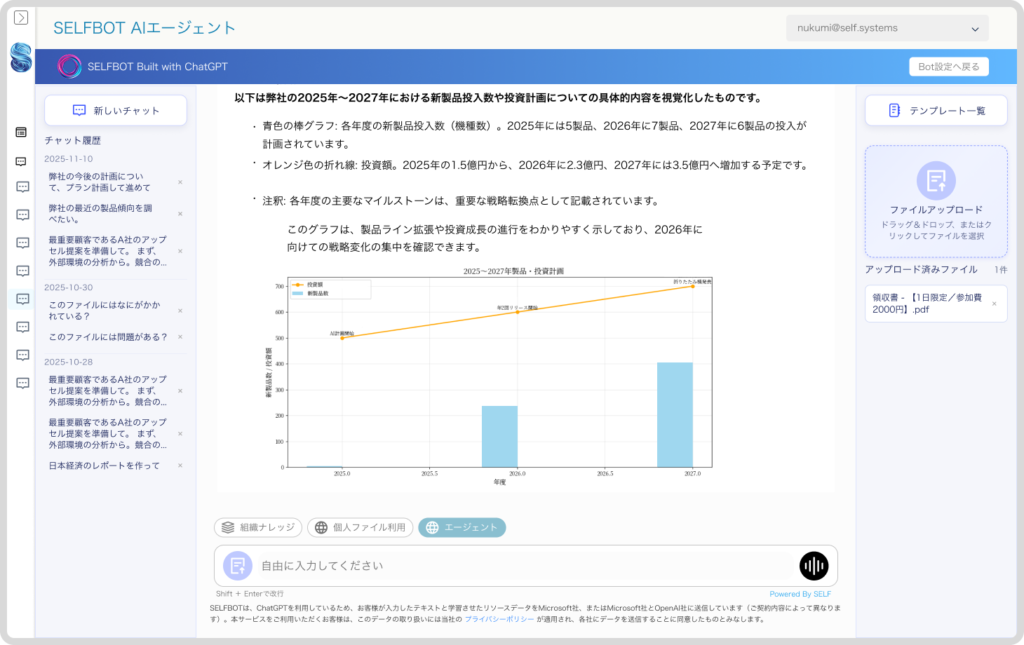Open the プライバシーポリシー link
The image size is (1024, 645).
point(499,620)
